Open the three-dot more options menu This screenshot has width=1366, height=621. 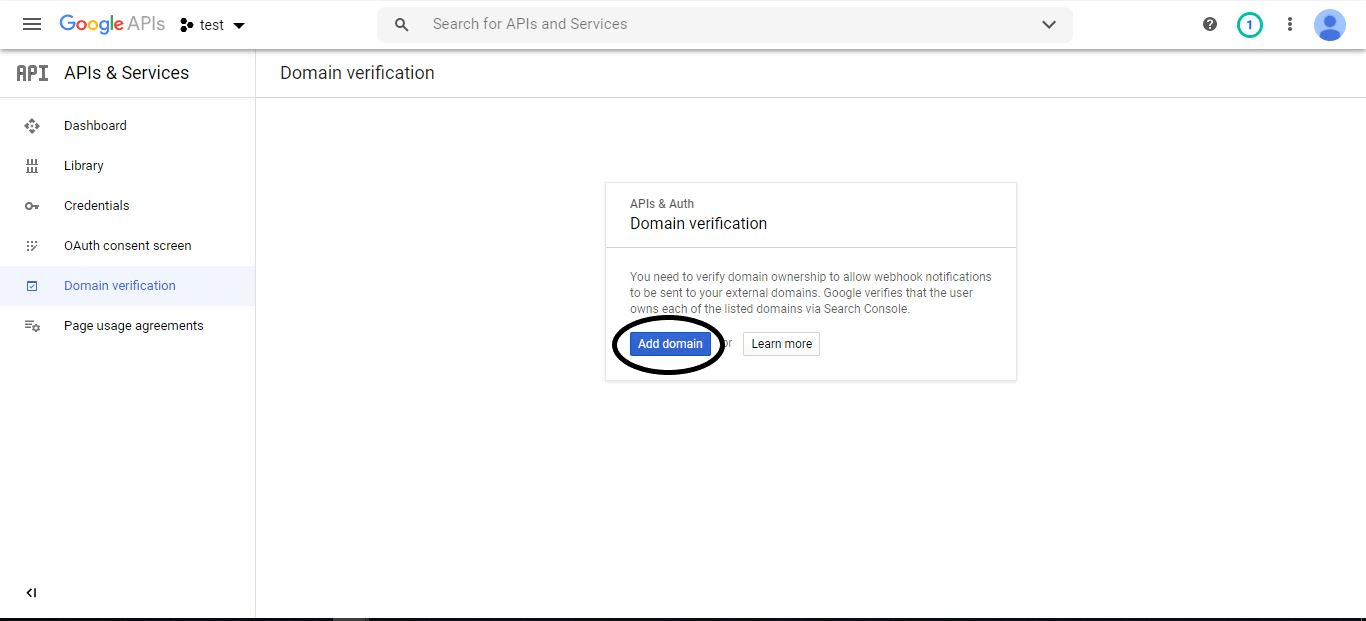point(1290,24)
